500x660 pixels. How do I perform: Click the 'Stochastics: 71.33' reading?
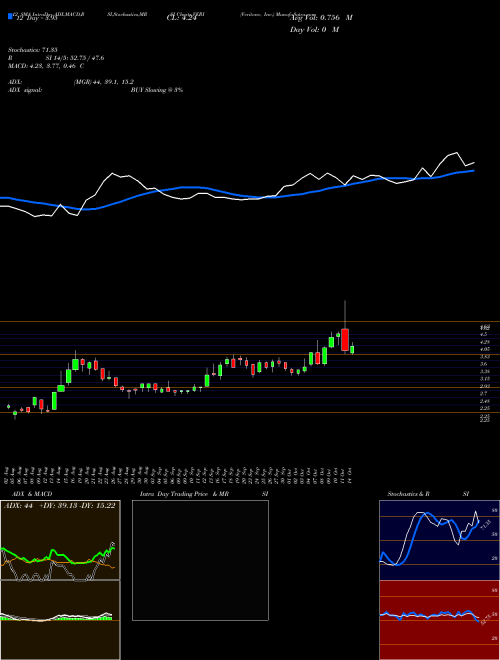[32, 50]
